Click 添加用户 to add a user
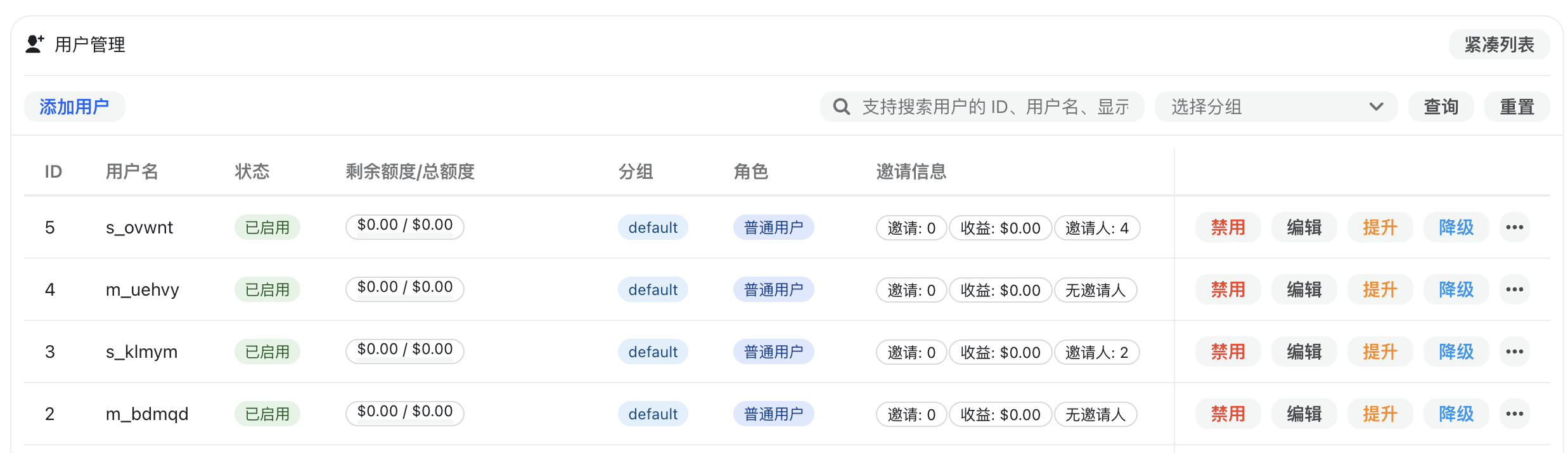The image size is (1568, 453). coord(74,107)
